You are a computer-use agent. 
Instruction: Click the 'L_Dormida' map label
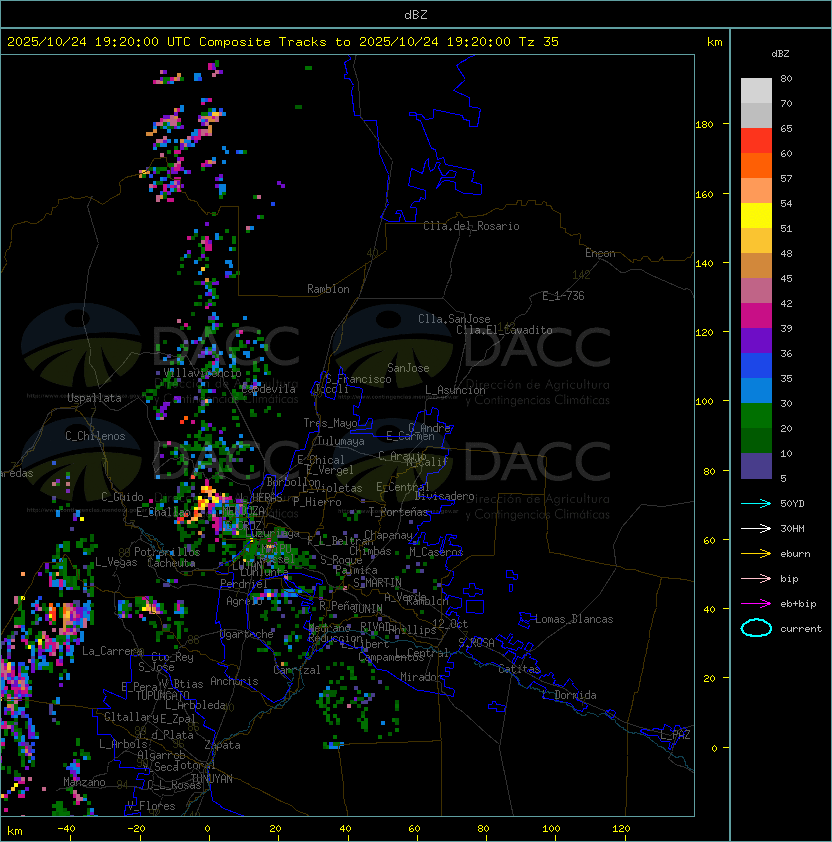click(569, 695)
